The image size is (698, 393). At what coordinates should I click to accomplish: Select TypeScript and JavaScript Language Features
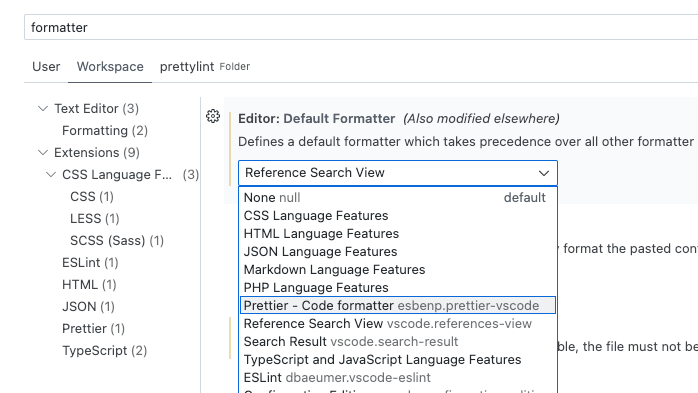[x=398, y=360]
